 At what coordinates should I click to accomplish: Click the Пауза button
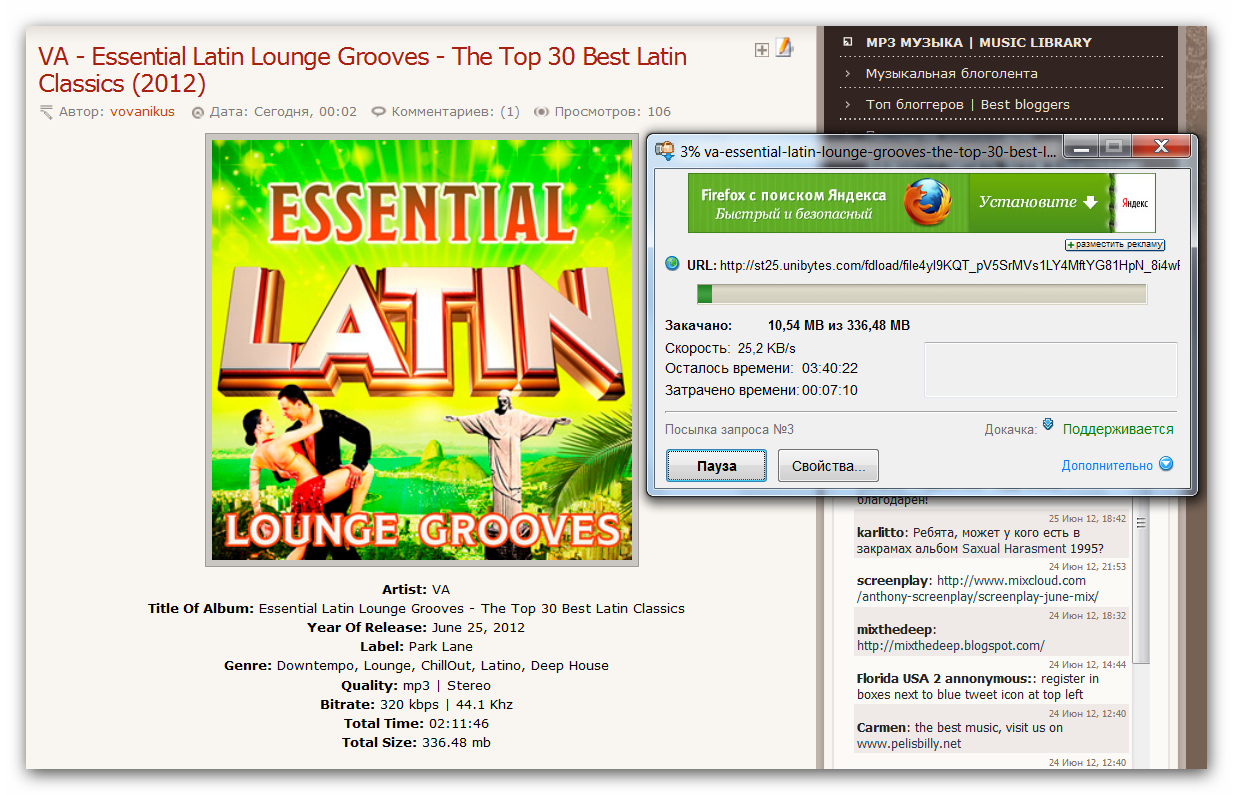coord(716,466)
